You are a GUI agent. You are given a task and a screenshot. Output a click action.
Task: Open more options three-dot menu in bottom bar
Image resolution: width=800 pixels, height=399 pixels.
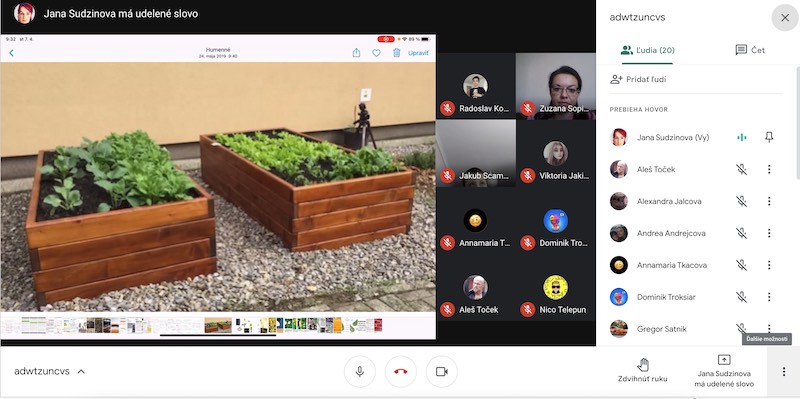coord(784,371)
